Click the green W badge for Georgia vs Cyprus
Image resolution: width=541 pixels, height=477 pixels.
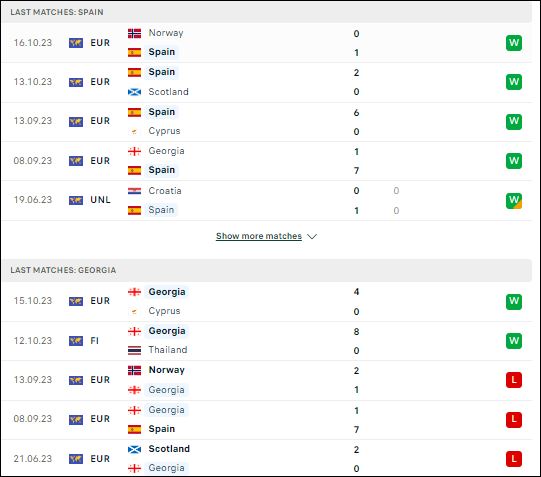(x=514, y=301)
